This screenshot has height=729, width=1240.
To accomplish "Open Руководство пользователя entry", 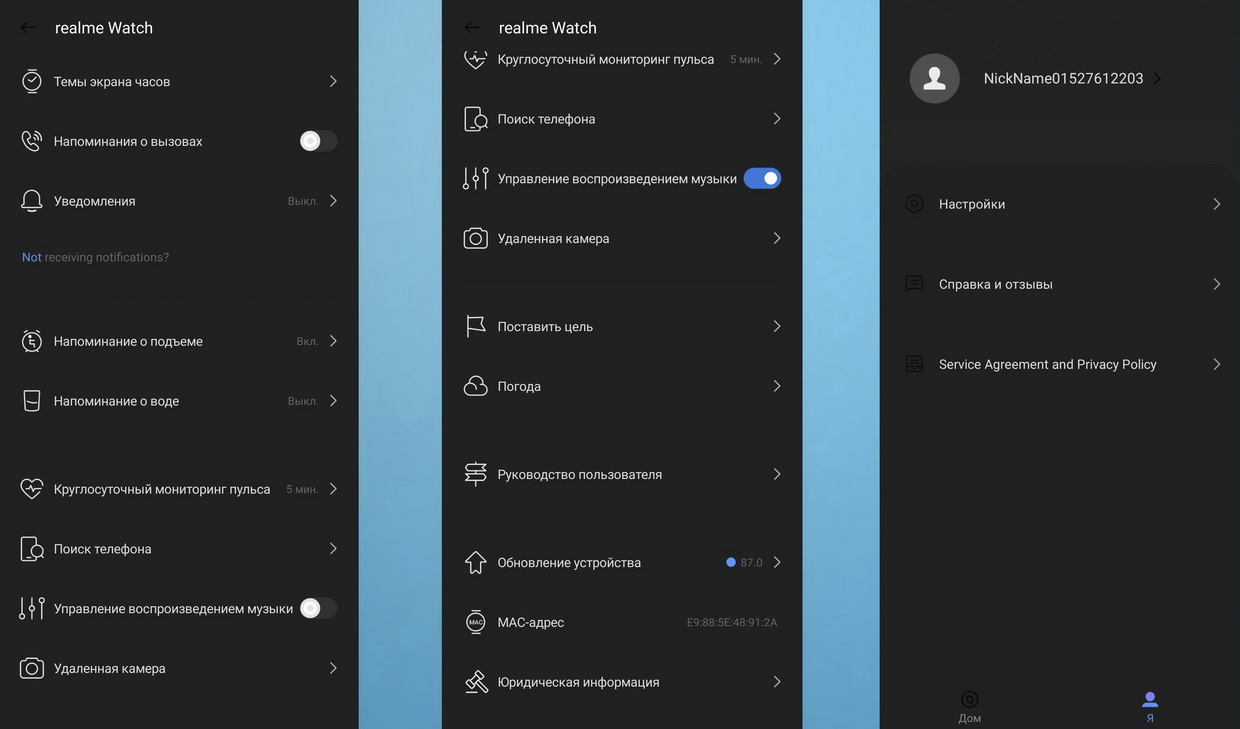I will tap(622, 474).
